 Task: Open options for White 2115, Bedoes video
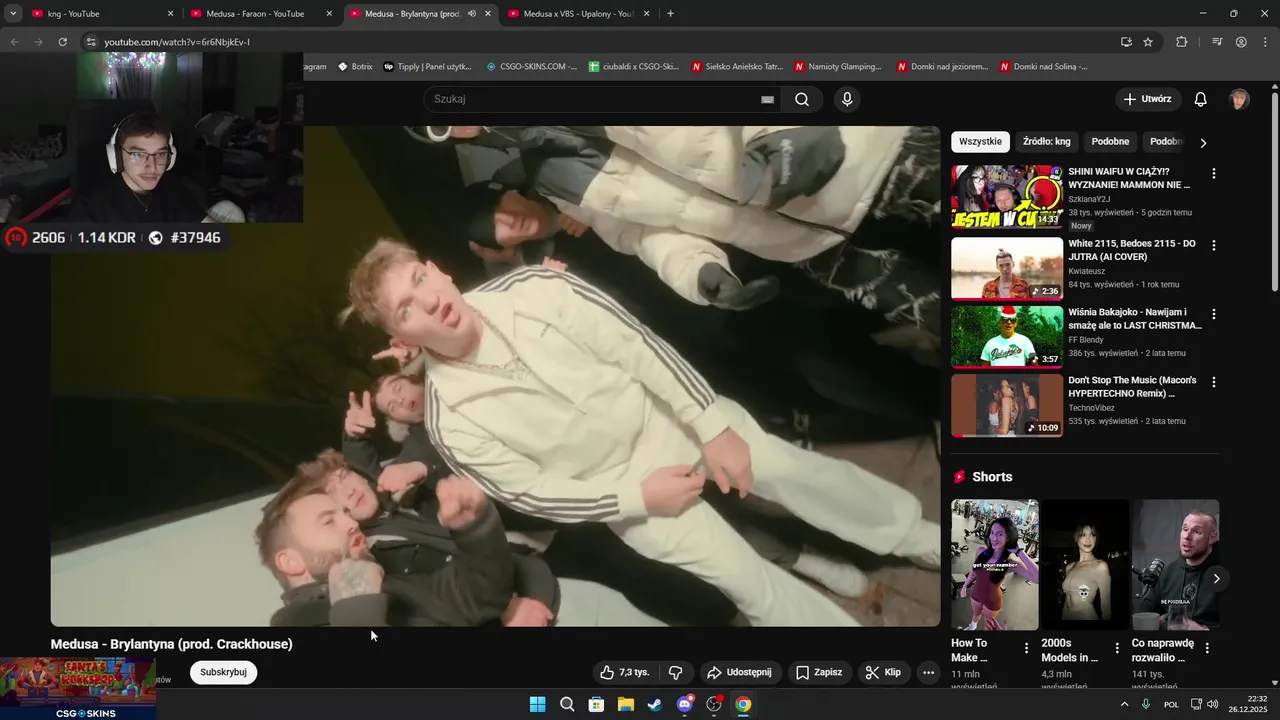click(x=1214, y=245)
